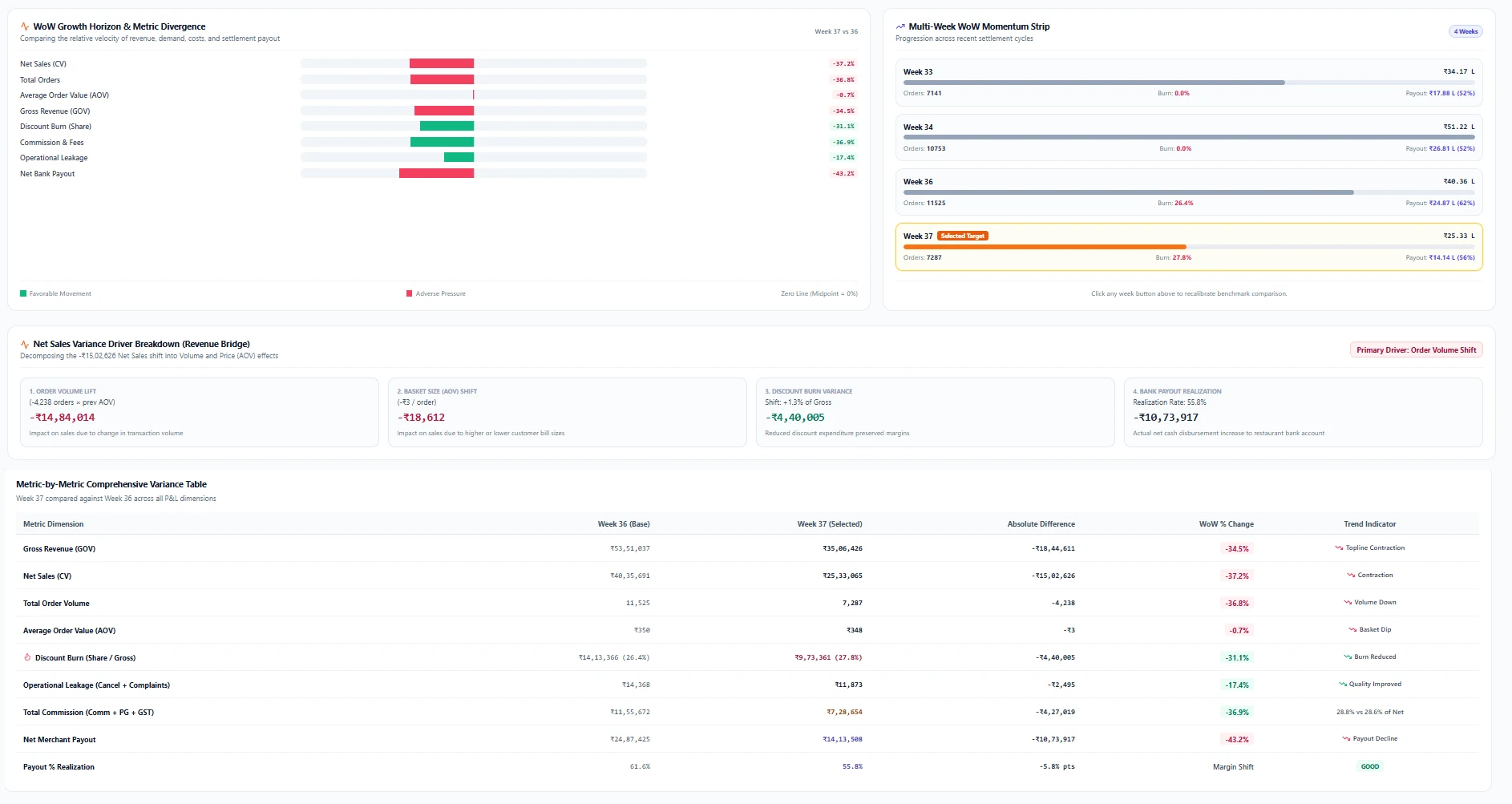Click the Bank Payout Realization card
This screenshot has height=804, width=1512.
pyautogui.click(x=1304, y=413)
